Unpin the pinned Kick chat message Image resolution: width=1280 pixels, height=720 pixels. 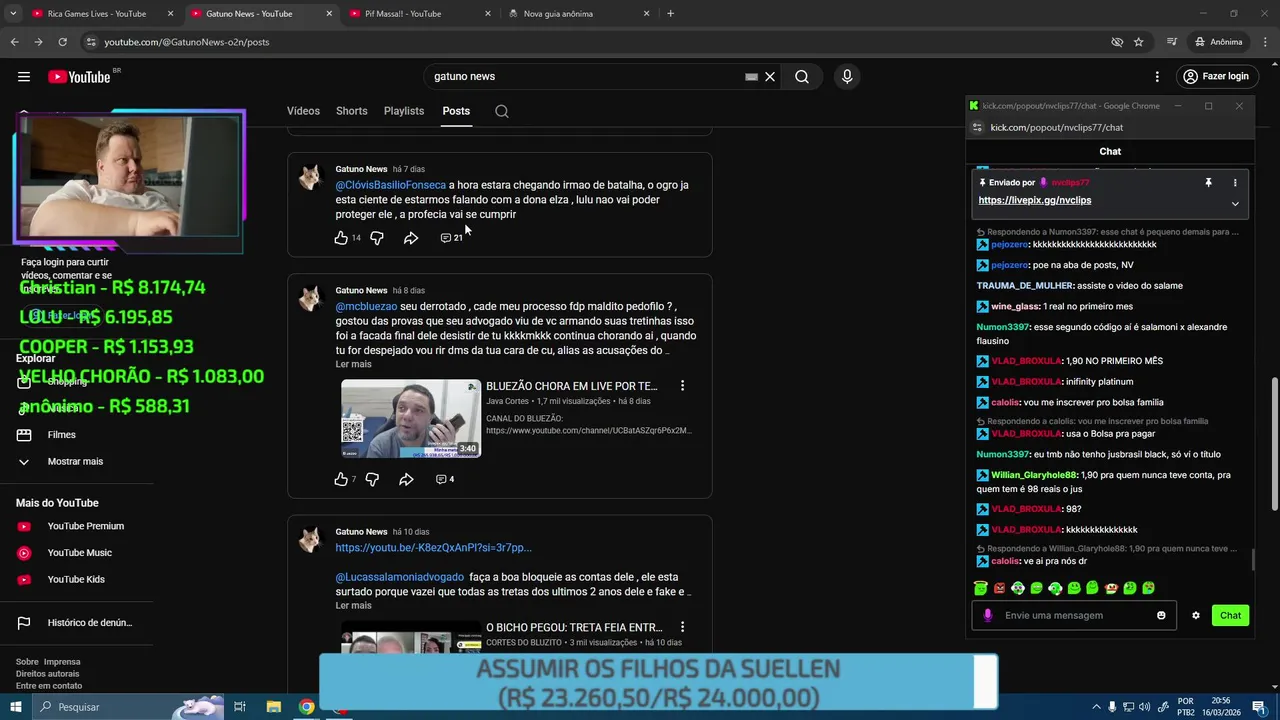click(1208, 183)
